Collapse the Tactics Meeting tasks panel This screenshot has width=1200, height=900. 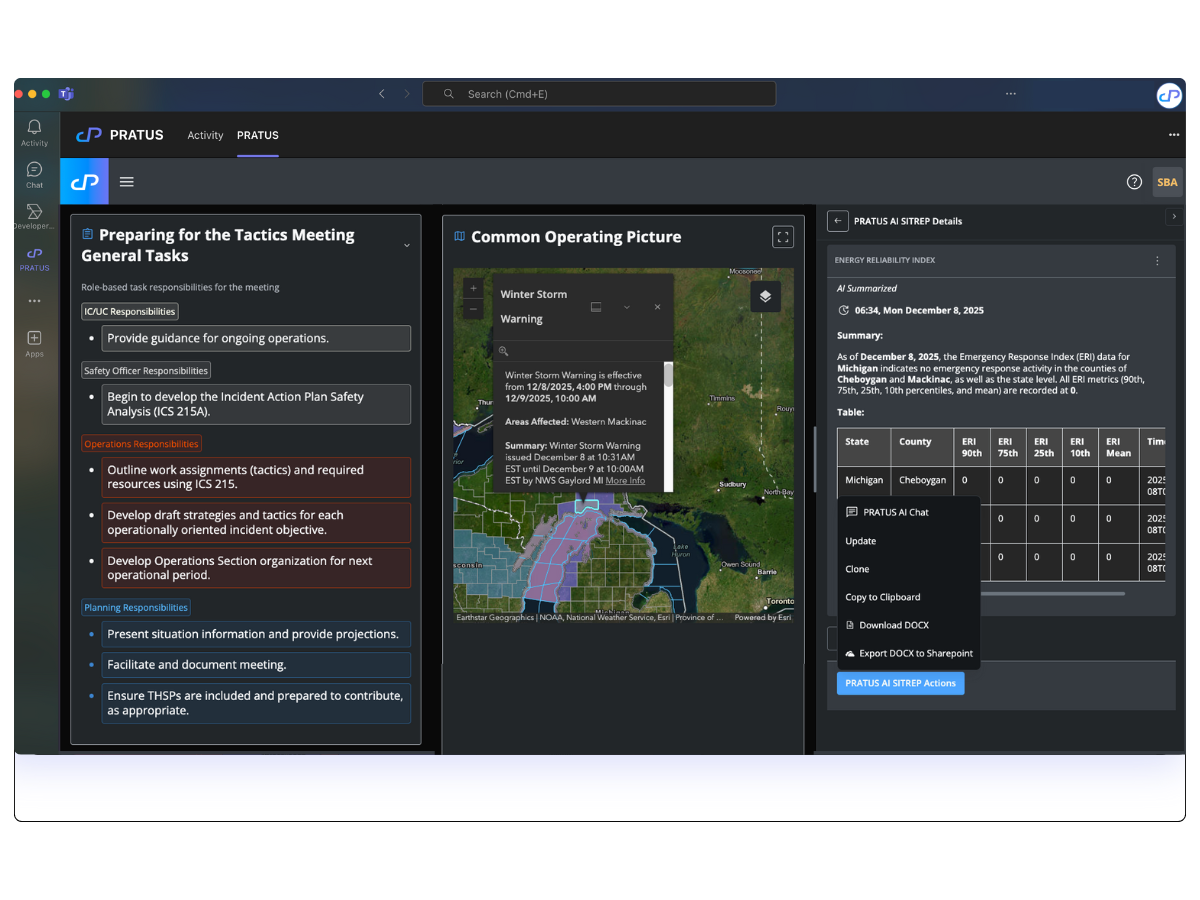pyautogui.click(x=406, y=245)
